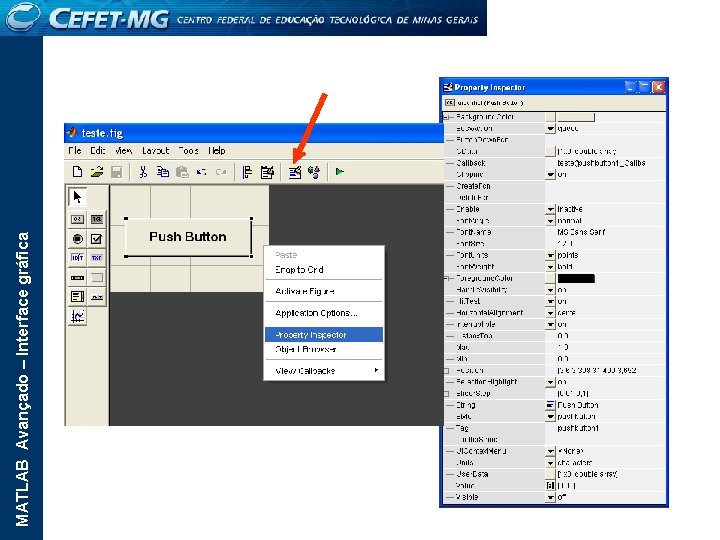Click the Copy toolbar icon
Viewport: 720px width, 540px height.
pos(163,172)
